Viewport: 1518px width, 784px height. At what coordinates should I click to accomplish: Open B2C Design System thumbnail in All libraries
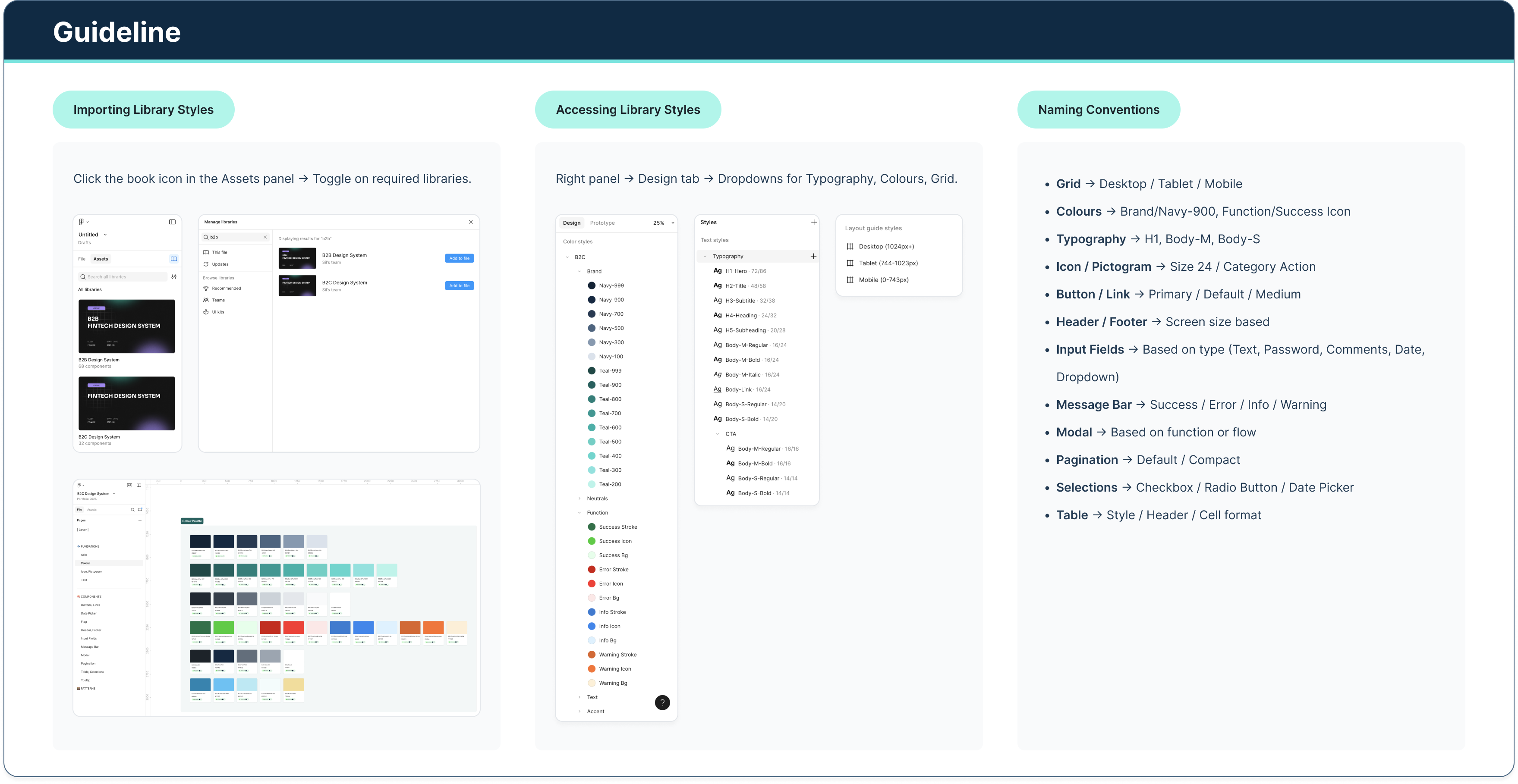click(127, 404)
